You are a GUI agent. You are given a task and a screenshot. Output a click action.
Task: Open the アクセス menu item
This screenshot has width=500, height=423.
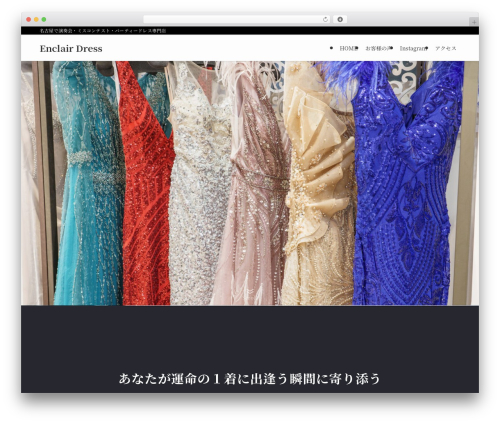446,48
